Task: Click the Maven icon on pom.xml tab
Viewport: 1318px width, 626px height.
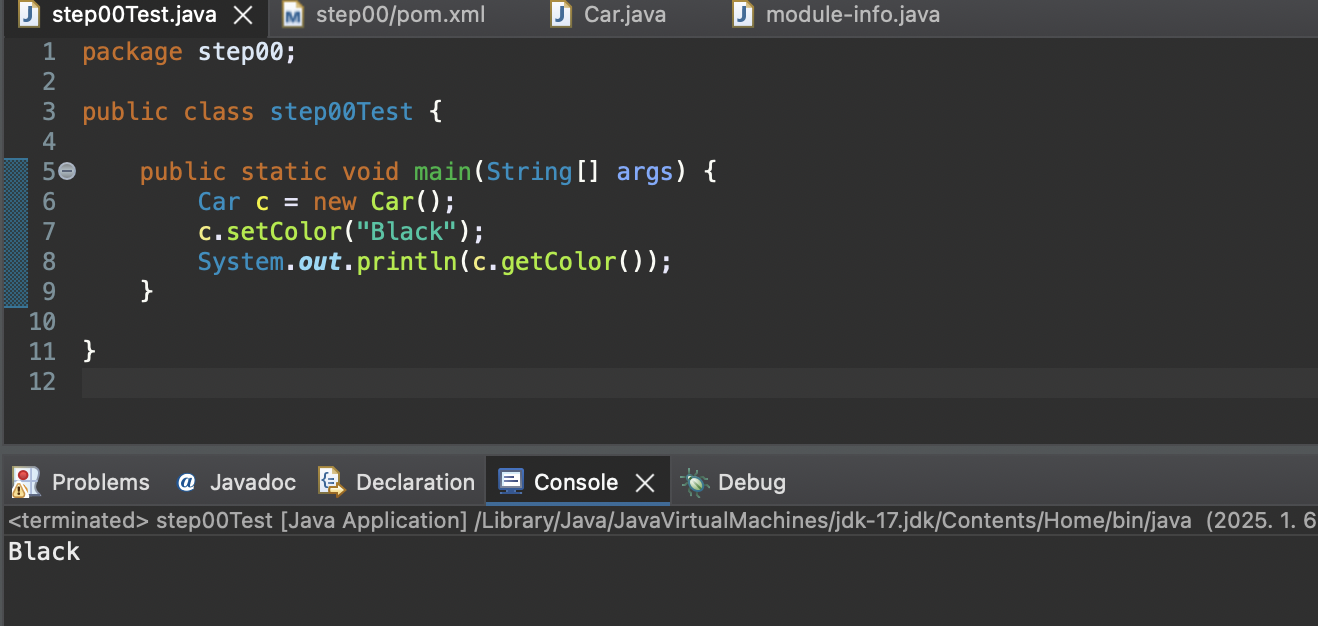Action: 293,15
